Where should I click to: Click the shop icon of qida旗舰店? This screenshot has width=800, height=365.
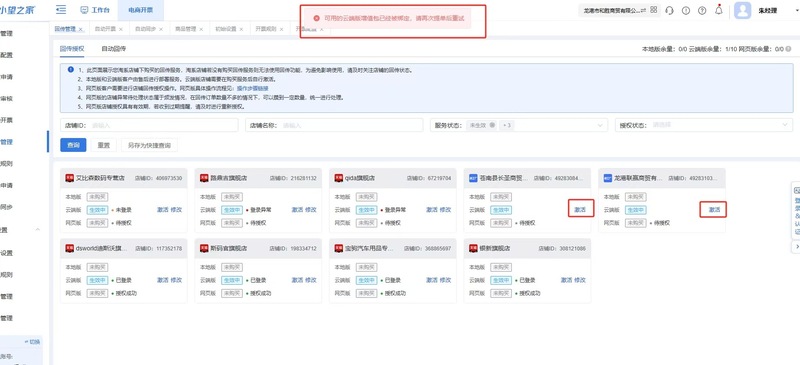(x=339, y=178)
